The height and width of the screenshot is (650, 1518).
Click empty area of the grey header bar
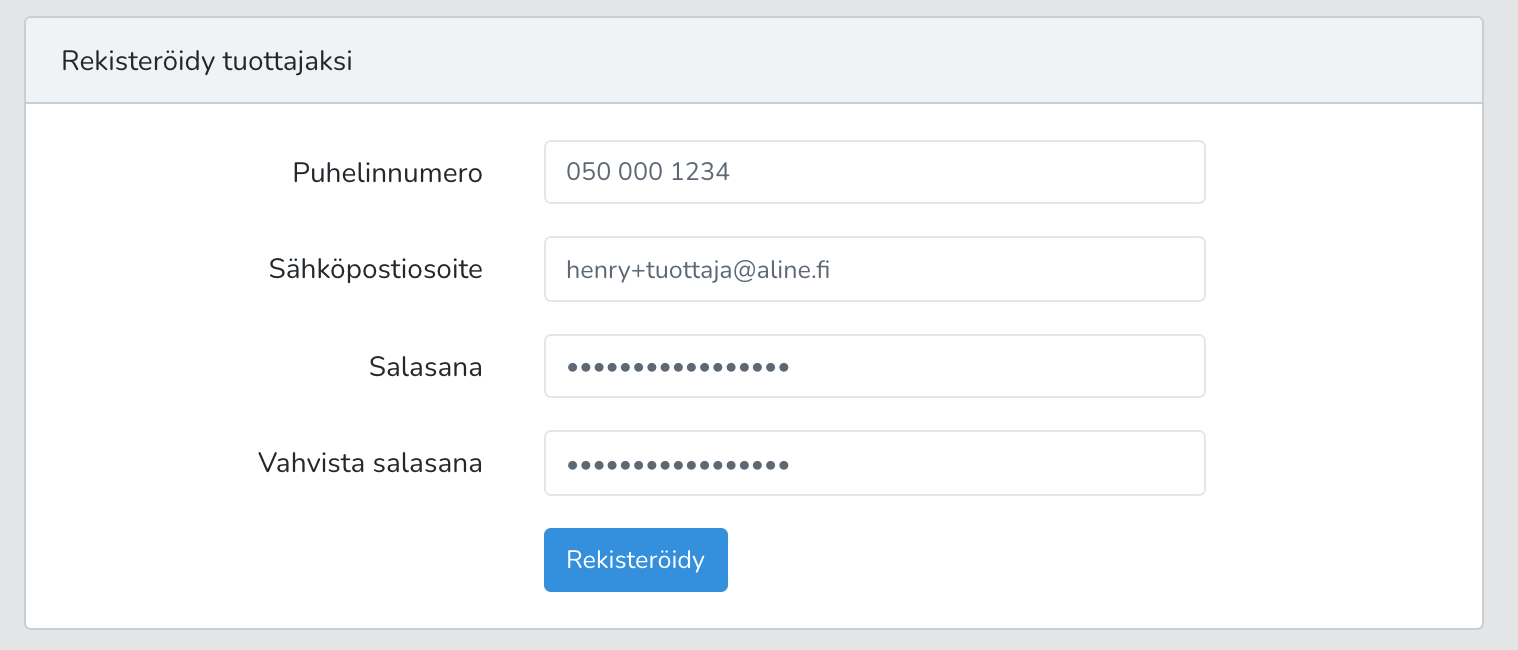click(900, 61)
